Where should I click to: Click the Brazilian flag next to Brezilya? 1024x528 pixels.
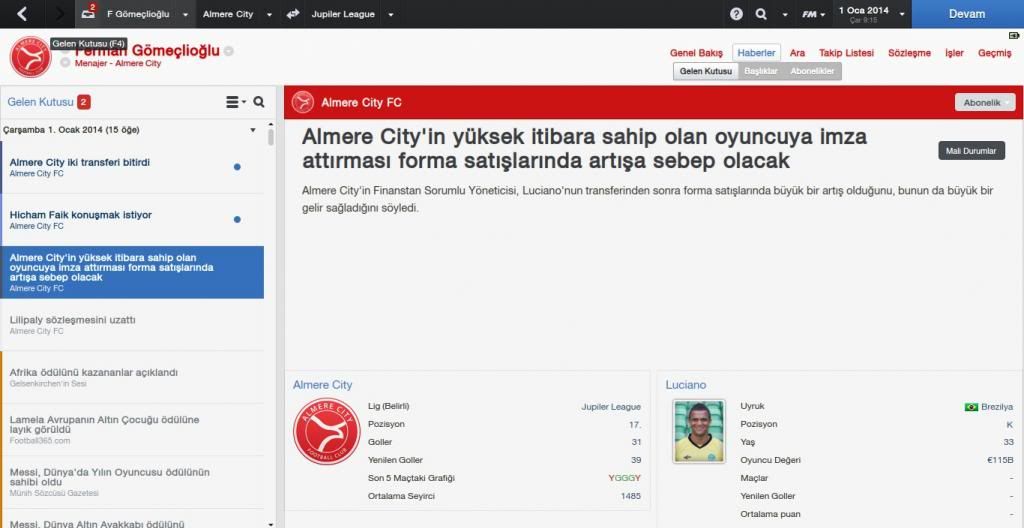tap(971, 406)
